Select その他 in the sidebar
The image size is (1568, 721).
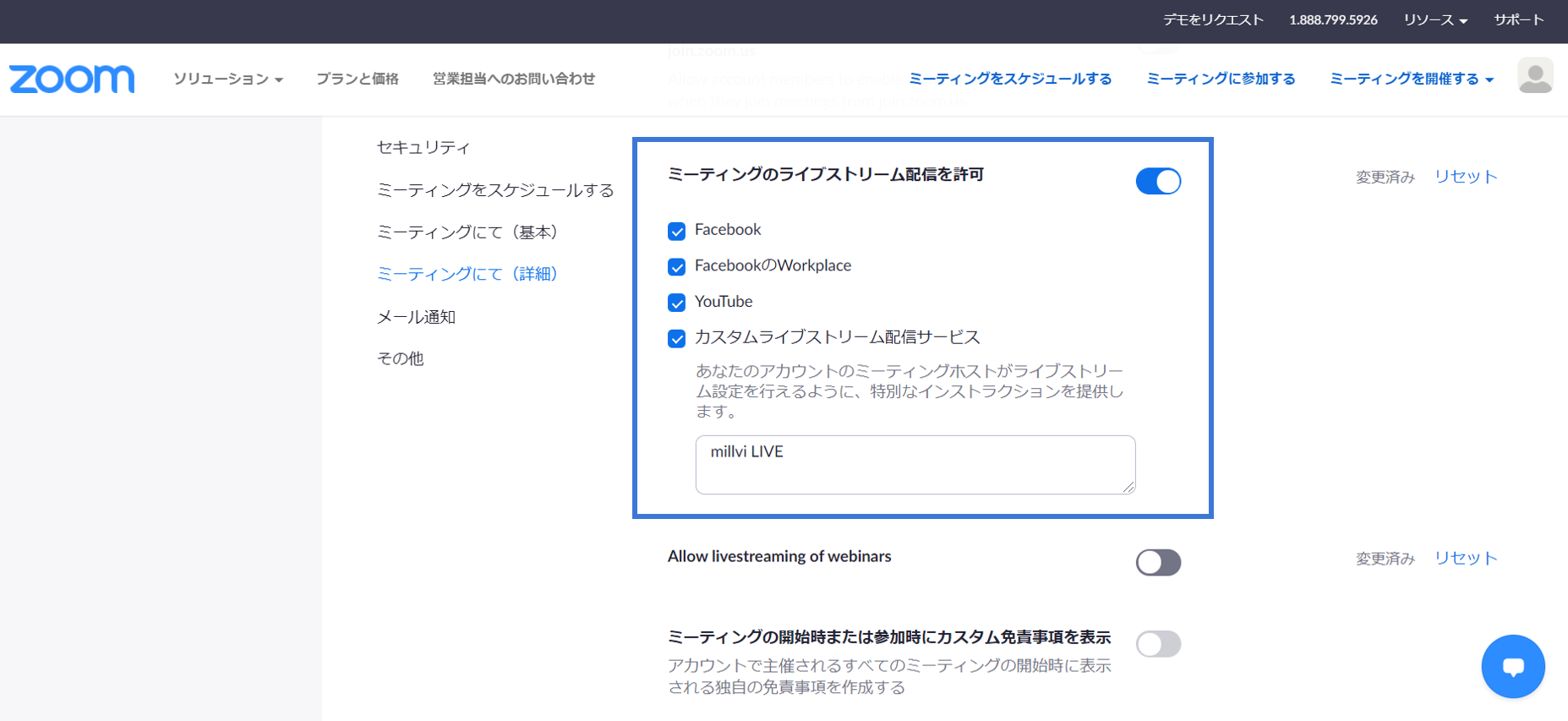[x=400, y=358]
